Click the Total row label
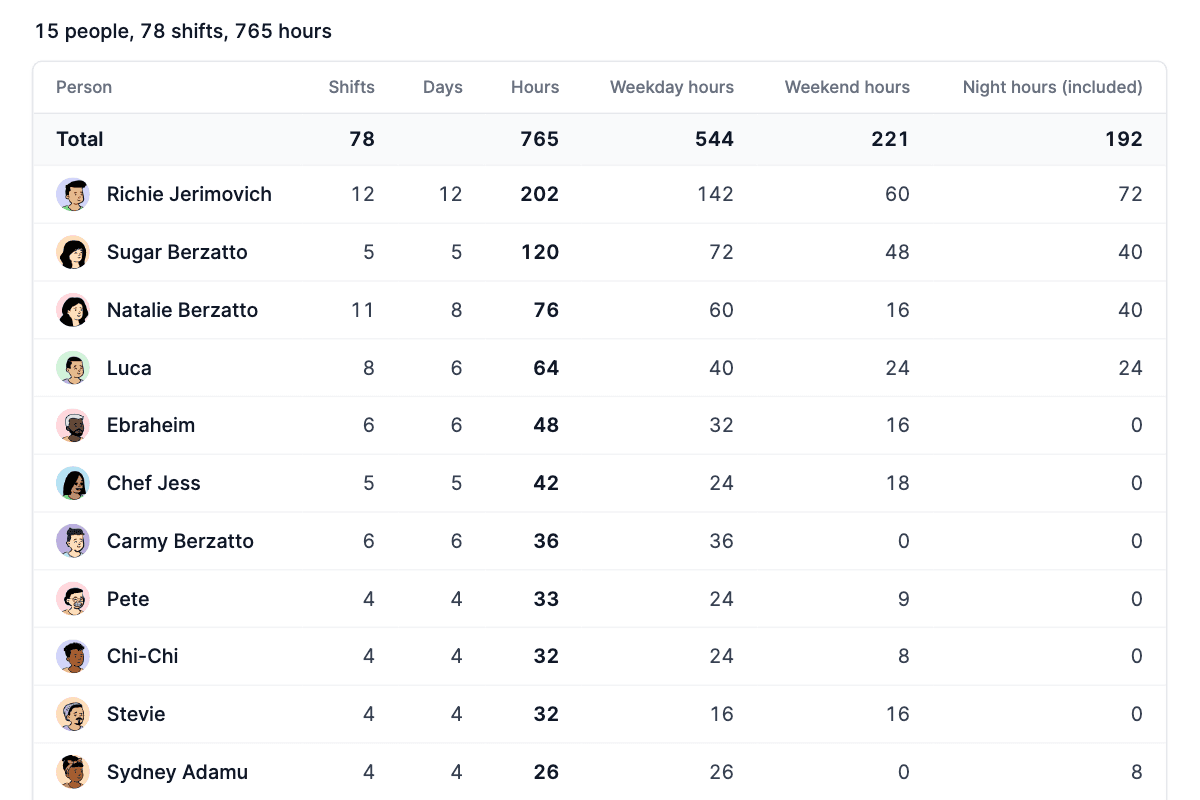Viewport: 1200px width, 800px height. tap(80, 139)
